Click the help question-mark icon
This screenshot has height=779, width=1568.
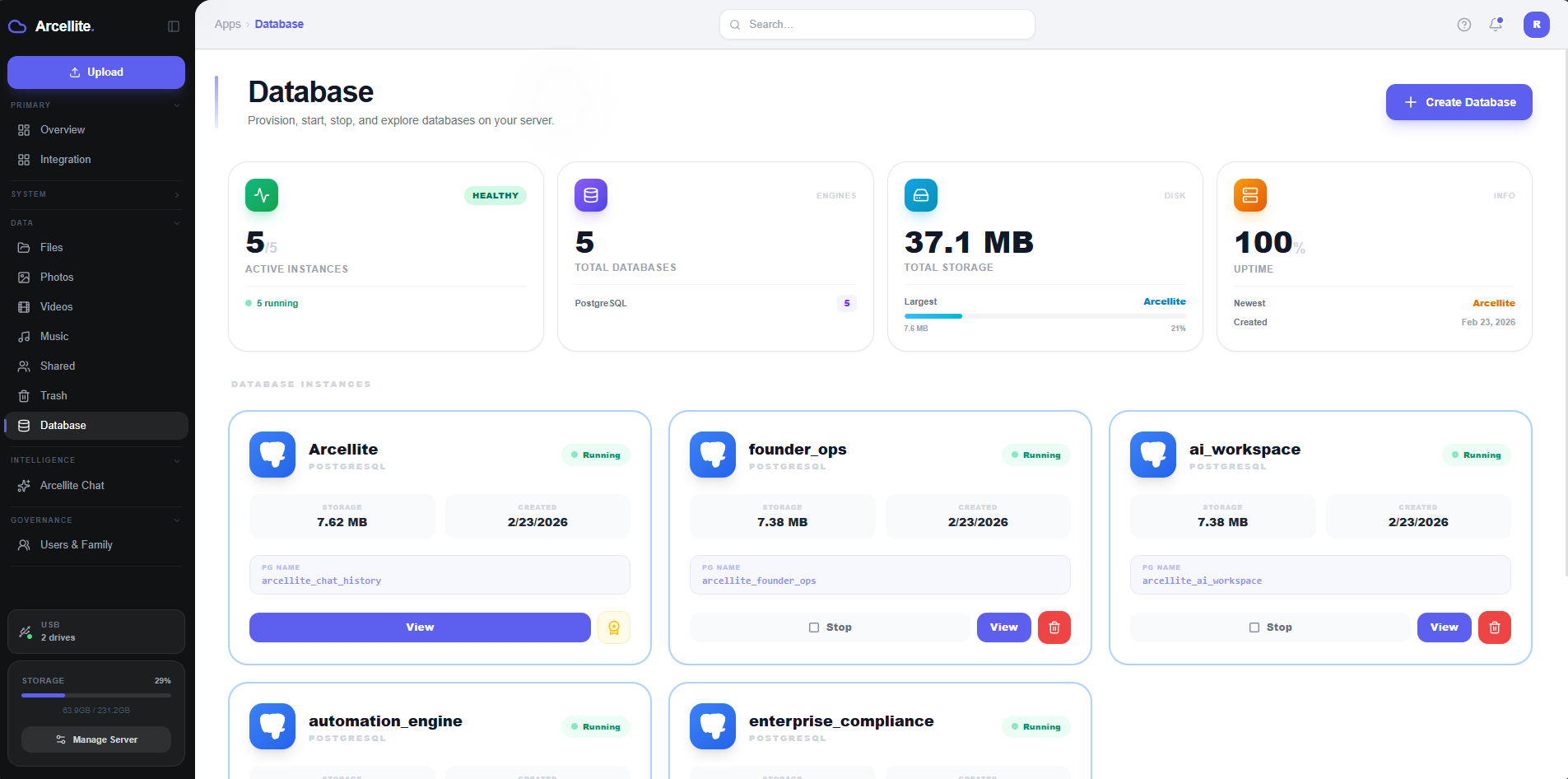point(1464,25)
